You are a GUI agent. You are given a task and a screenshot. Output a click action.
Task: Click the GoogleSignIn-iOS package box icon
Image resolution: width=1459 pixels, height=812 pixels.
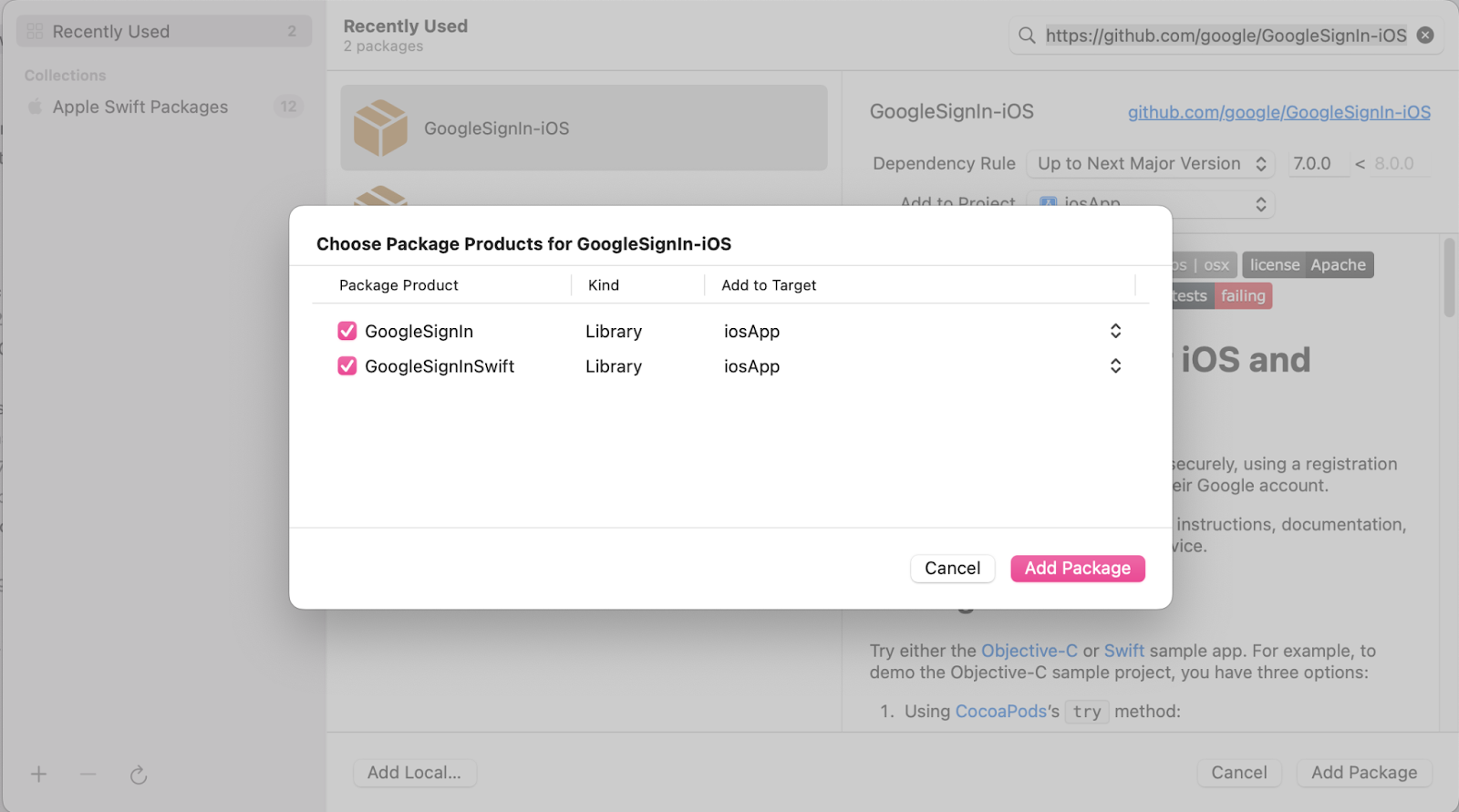(380, 128)
